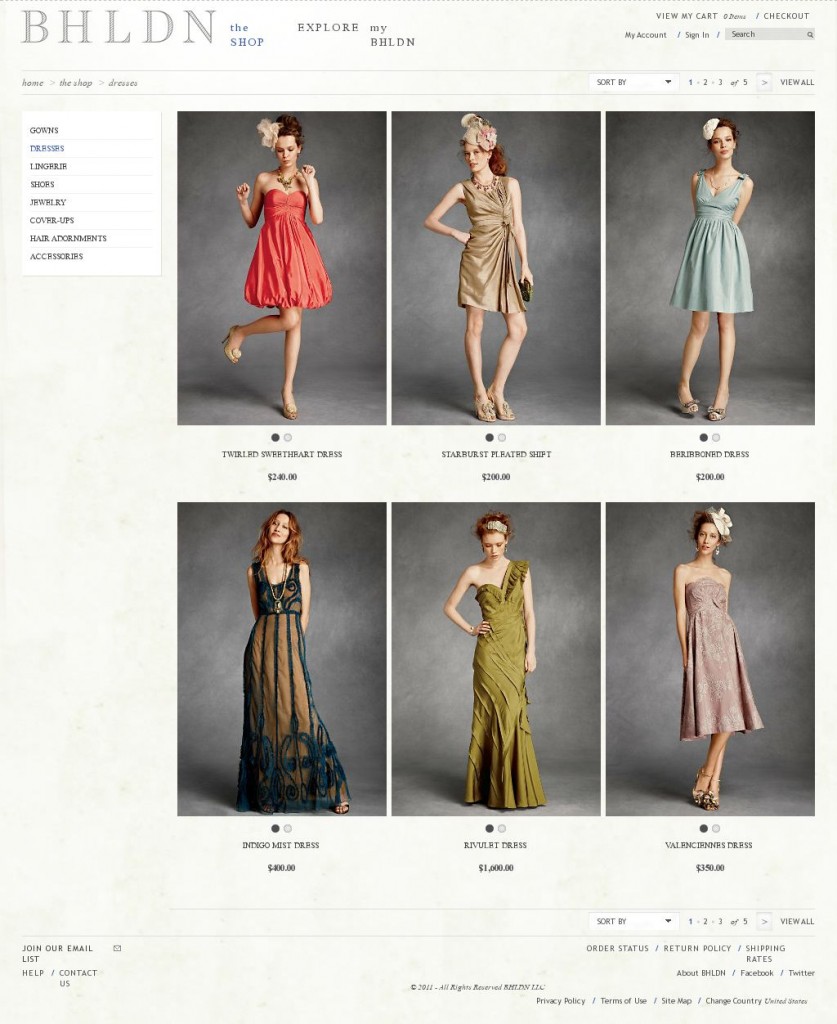Open My Account link
The height and width of the screenshot is (1024, 837).
[646, 35]
